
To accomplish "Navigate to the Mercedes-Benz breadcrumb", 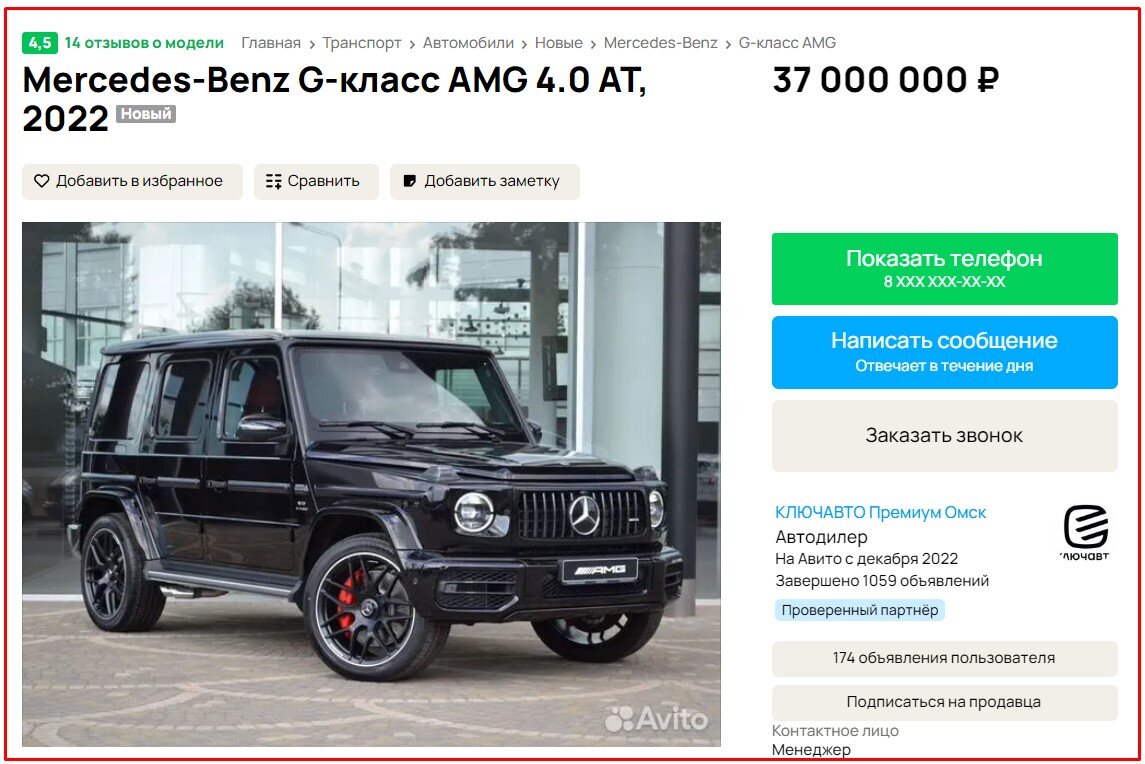I will pos(660,43).
